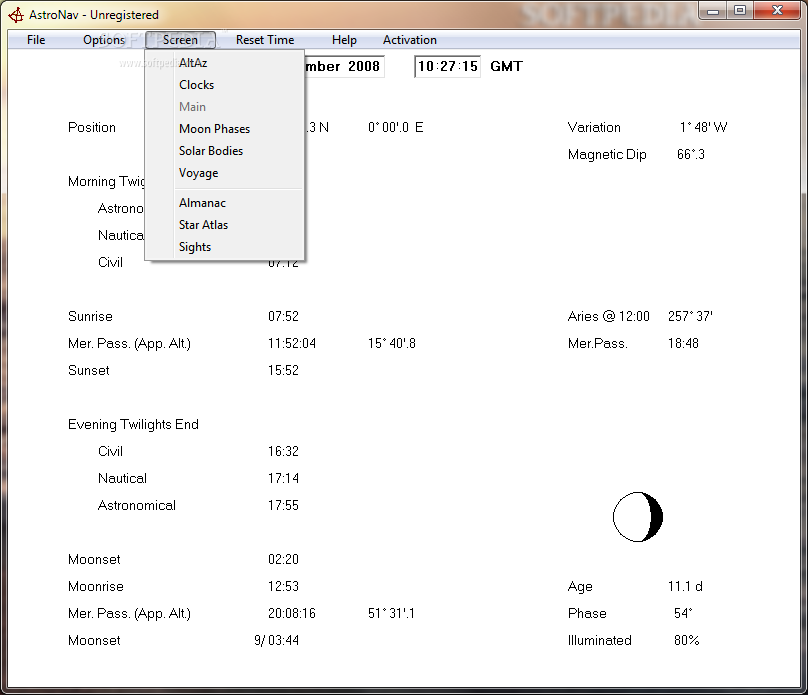Screen dimensions: 808x695
Task: Click the Variation value 1° 48' W
Action: coord(703,127)
